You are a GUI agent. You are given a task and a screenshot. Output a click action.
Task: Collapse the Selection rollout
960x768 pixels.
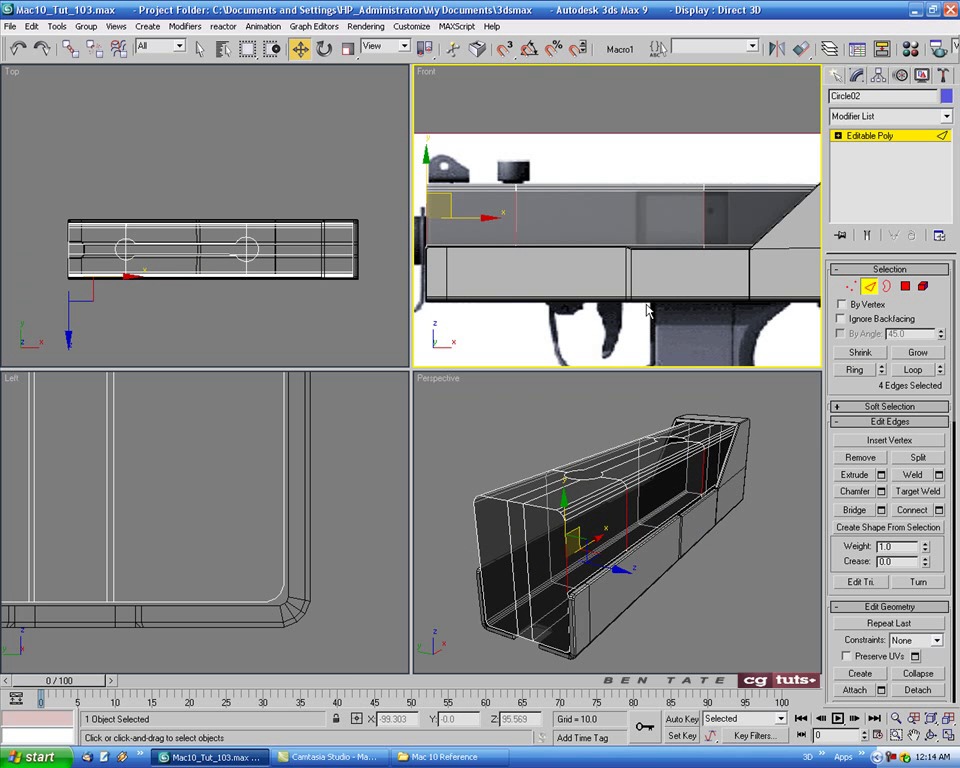pyautogui.click(x=890, y=269)
